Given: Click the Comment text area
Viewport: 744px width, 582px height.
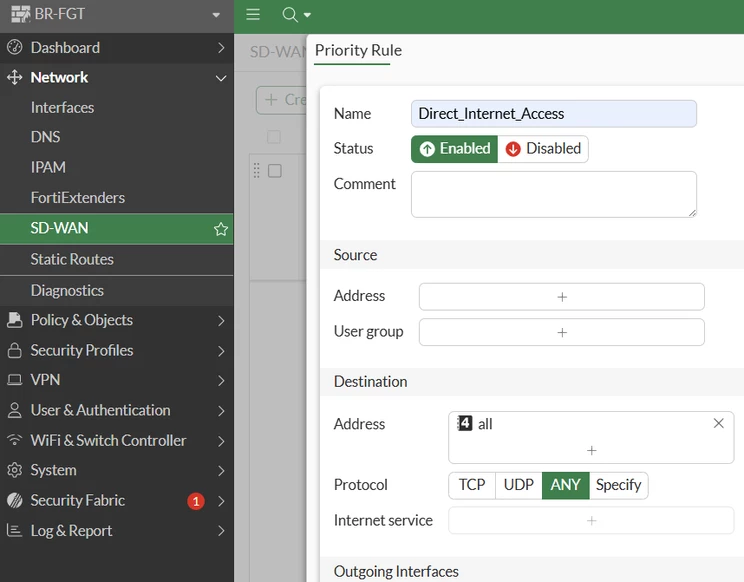Looking at the screenshot, I should coord(554,194).
